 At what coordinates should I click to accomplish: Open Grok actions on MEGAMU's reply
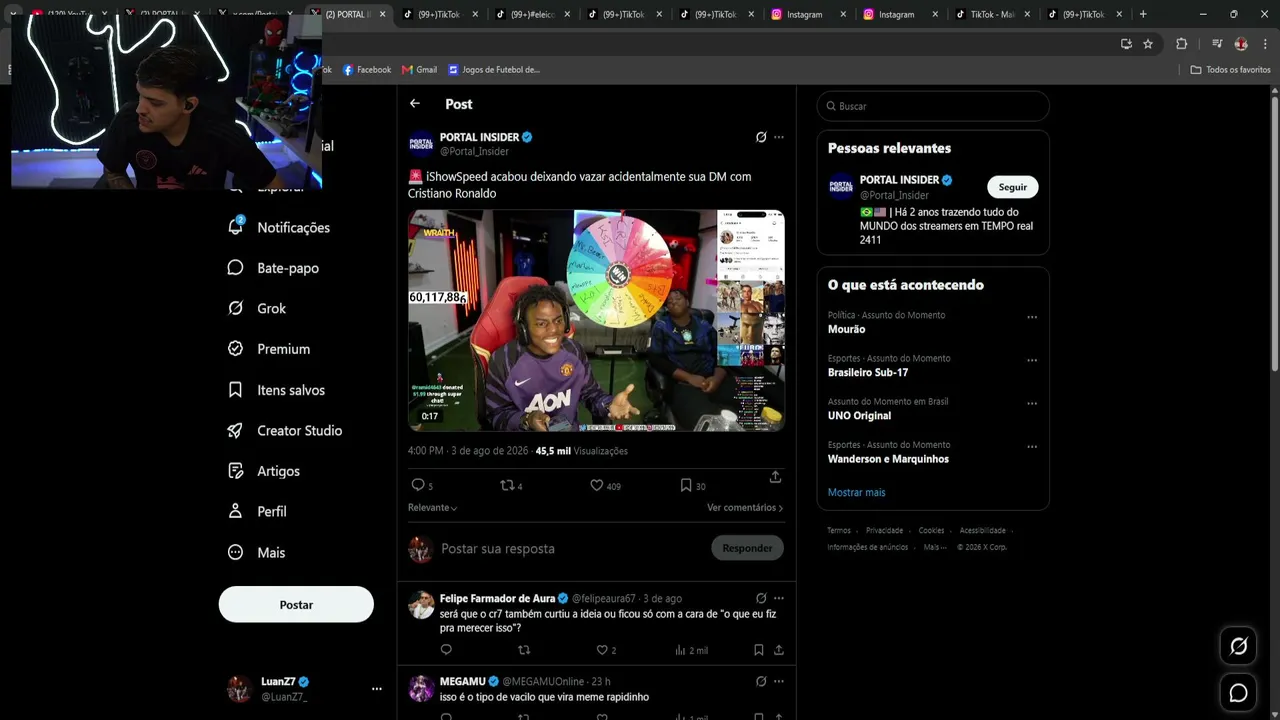tap(761, 681)
